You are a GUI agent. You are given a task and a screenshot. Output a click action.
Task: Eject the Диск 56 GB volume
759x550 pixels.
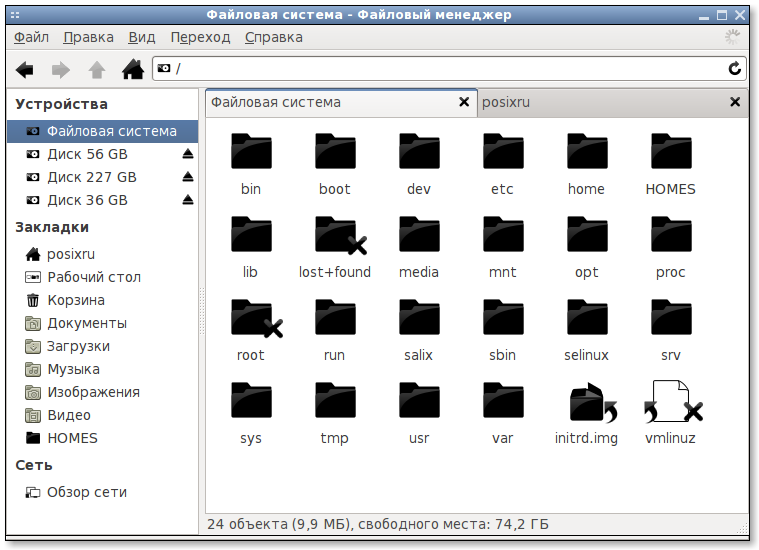[188, 154]
